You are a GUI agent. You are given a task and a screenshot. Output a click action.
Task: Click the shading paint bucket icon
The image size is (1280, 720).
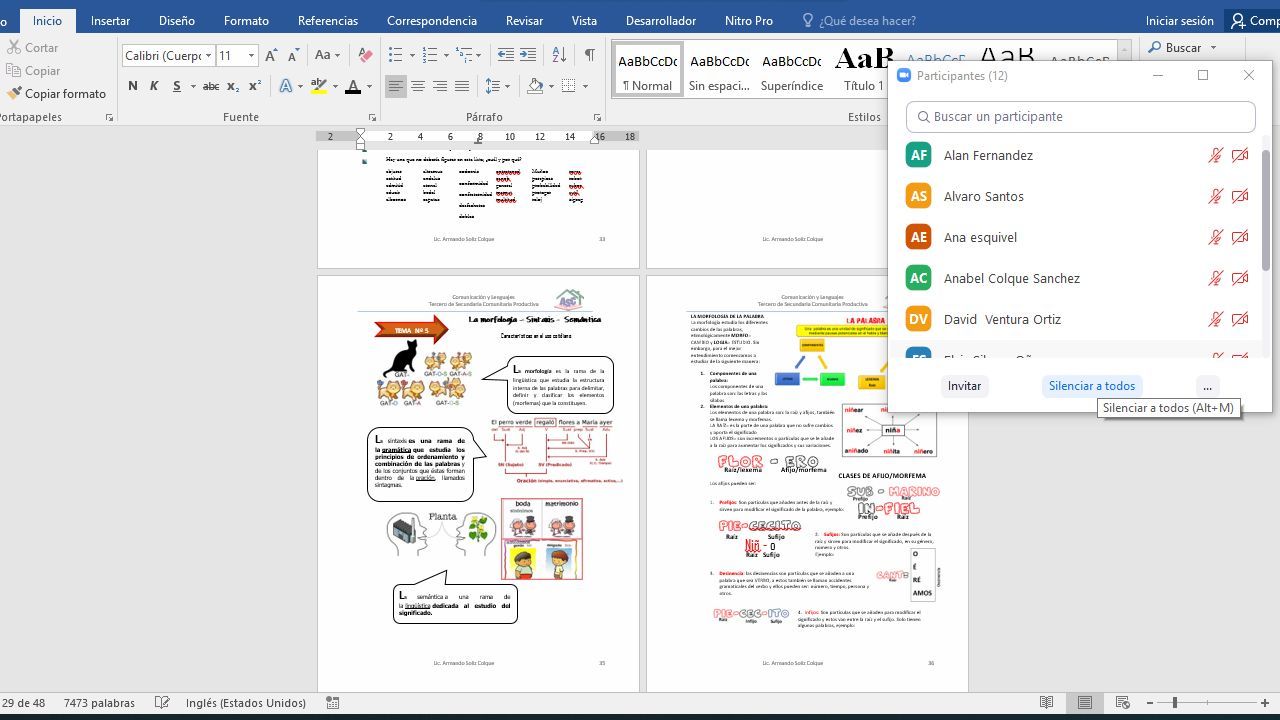pos(535,86)
